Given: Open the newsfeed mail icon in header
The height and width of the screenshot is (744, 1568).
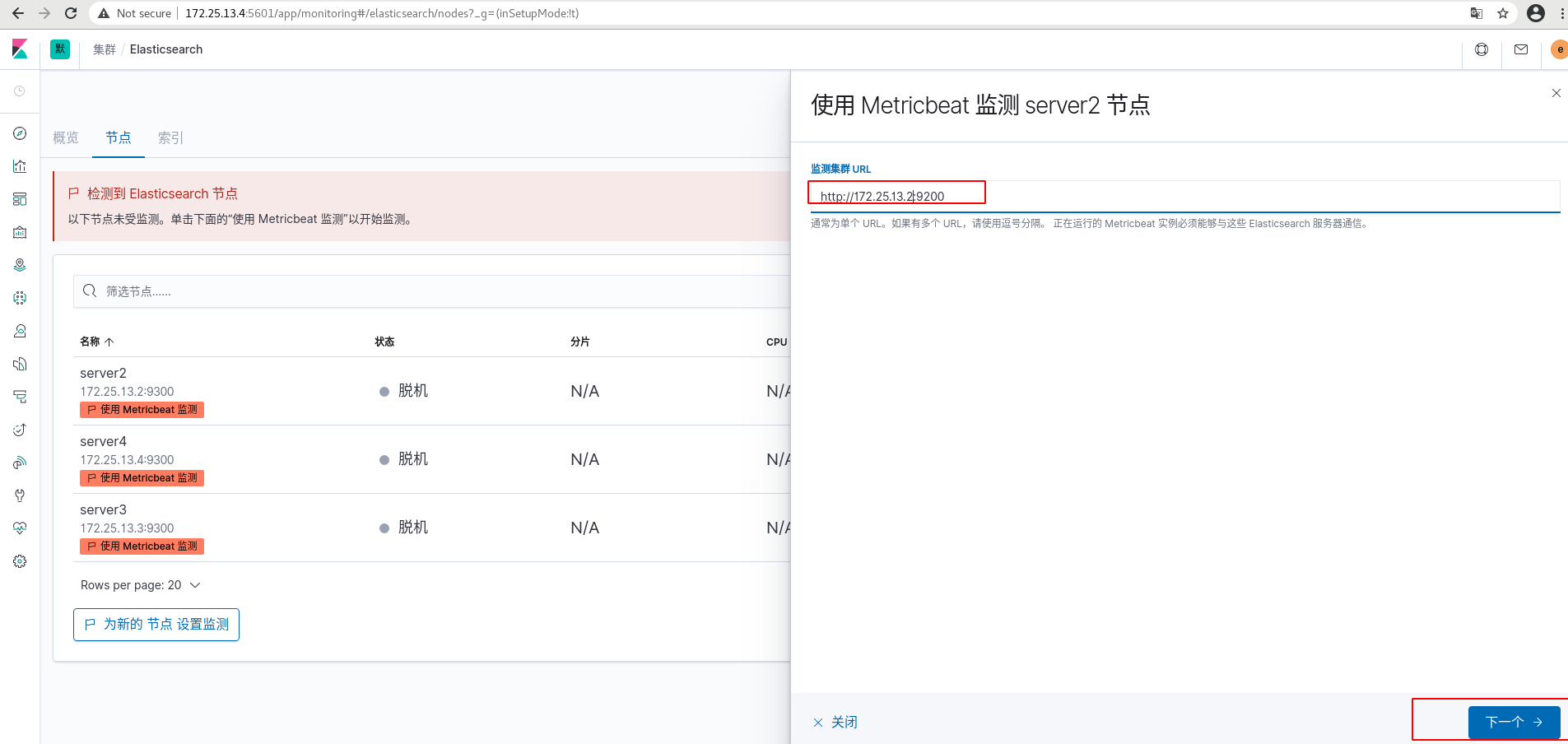Looking at the screenshot, I should [x=1521, y=49].
